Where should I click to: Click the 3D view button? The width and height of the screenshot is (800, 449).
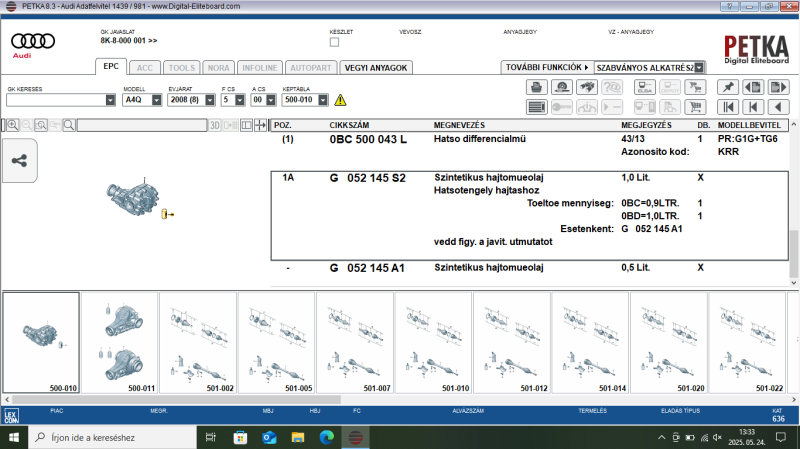[x=215, y=125]
